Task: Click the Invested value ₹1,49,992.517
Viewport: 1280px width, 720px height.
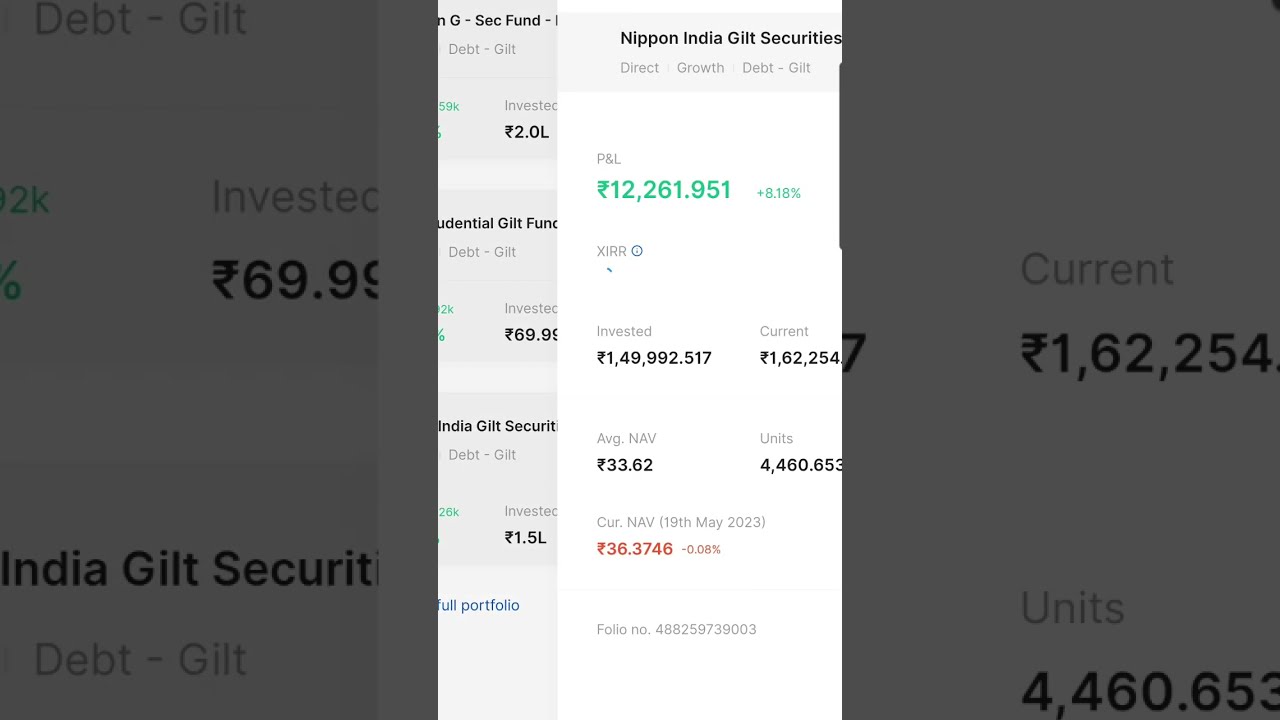Action: point(654,358)
